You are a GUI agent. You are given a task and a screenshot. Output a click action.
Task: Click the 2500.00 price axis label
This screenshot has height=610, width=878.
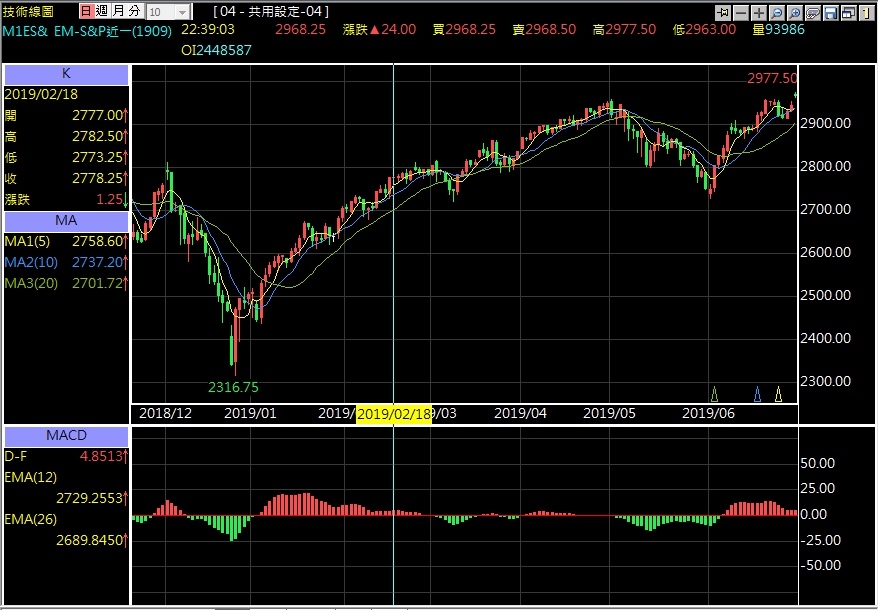click(x=826, y=295)
